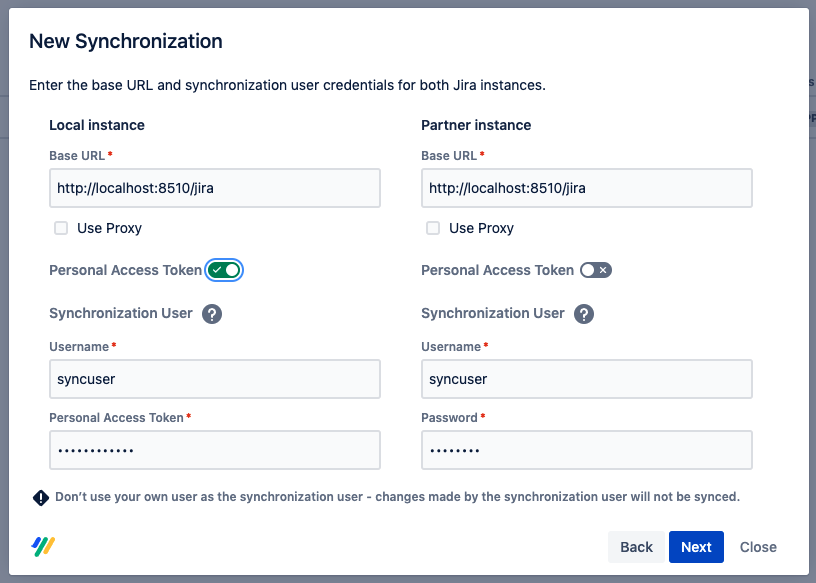Click the colorful striped logo in the dialog footer
Viewport: 816px width, 583px height.
[43, 546]
